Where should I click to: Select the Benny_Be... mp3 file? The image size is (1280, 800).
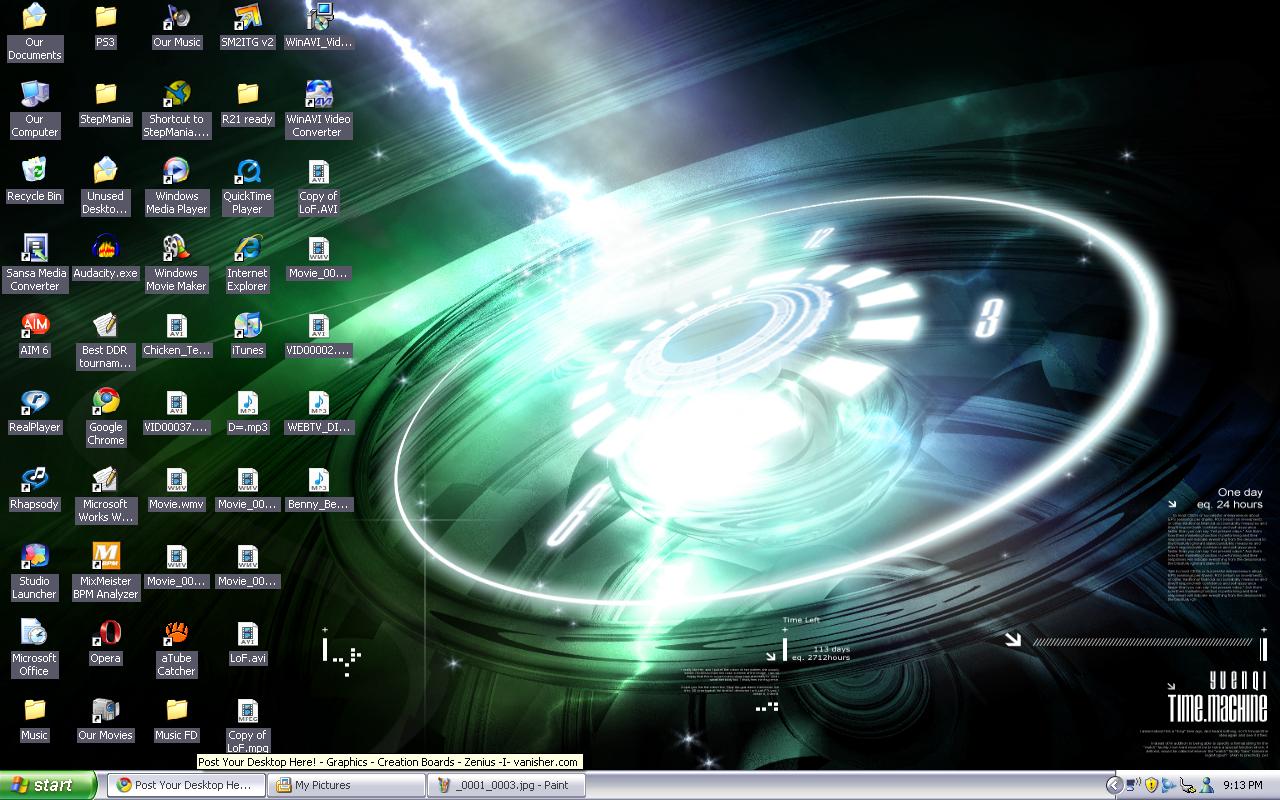(x=318, y=488)
